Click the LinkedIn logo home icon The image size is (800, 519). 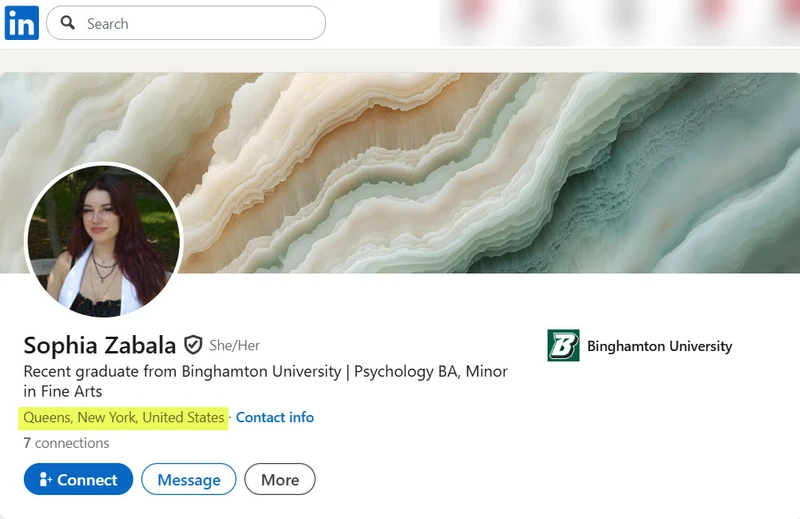pos(21,23)
